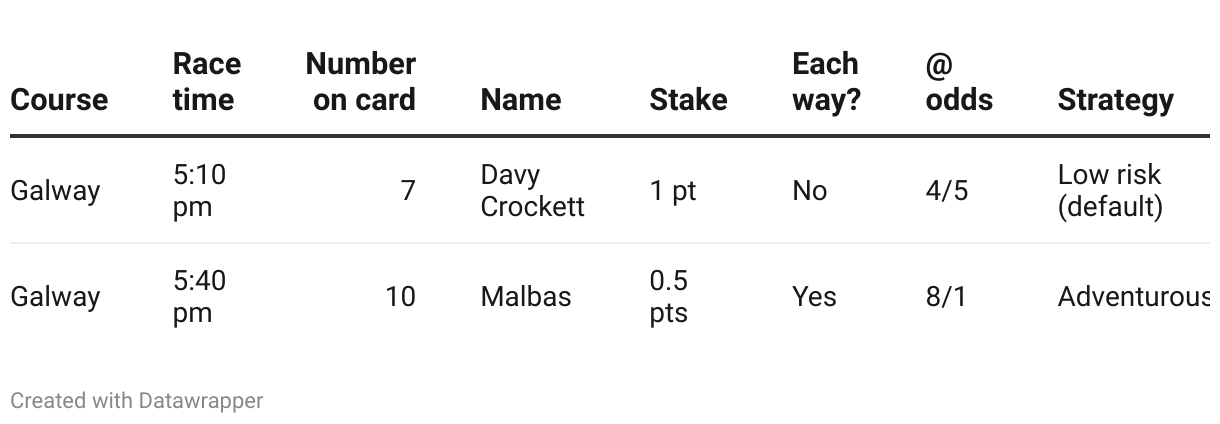Click the 8/1 odds value
The width and height of the screenshot is (1220, 424).
pyautogui.click(x=945, y=297)
